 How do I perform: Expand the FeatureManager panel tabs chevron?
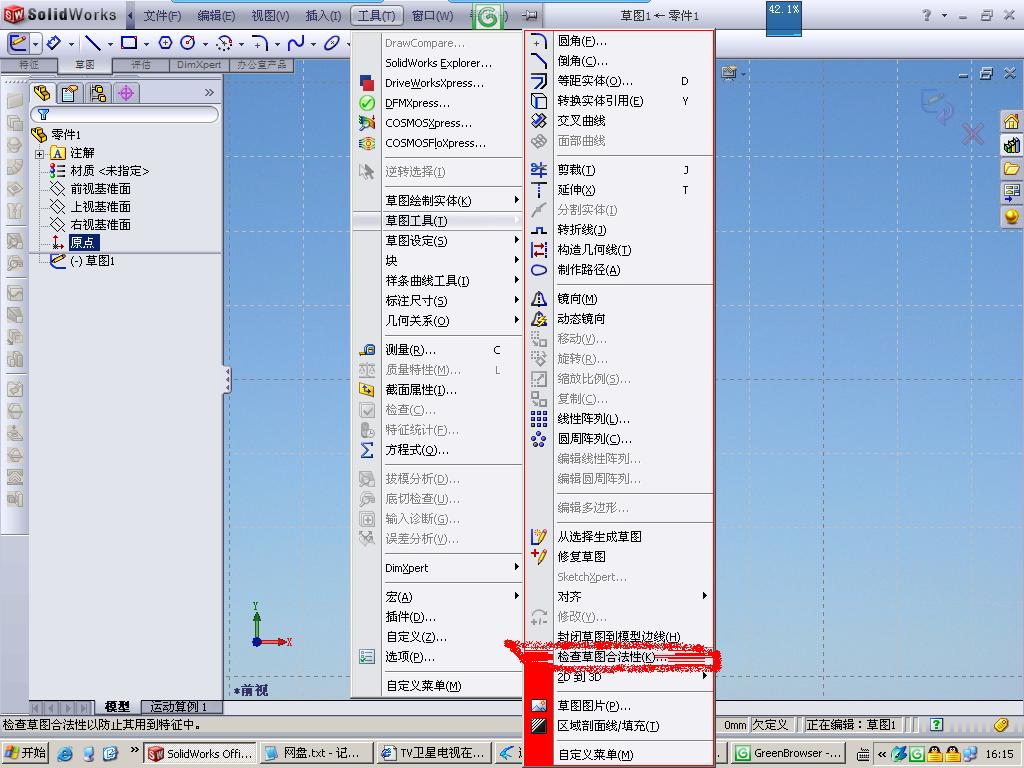coord(209,93)
